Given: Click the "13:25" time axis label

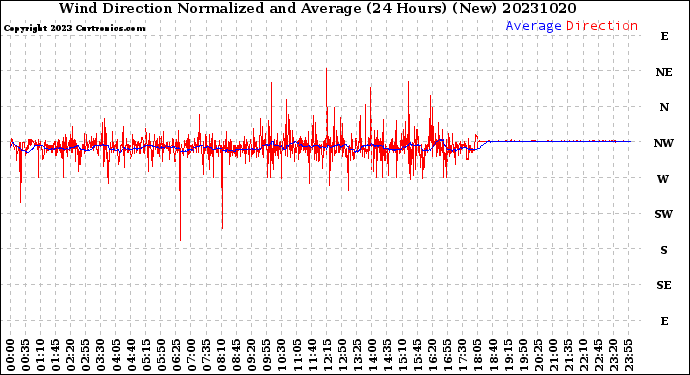Looking at the screenshot, I should tap(357, 355).
